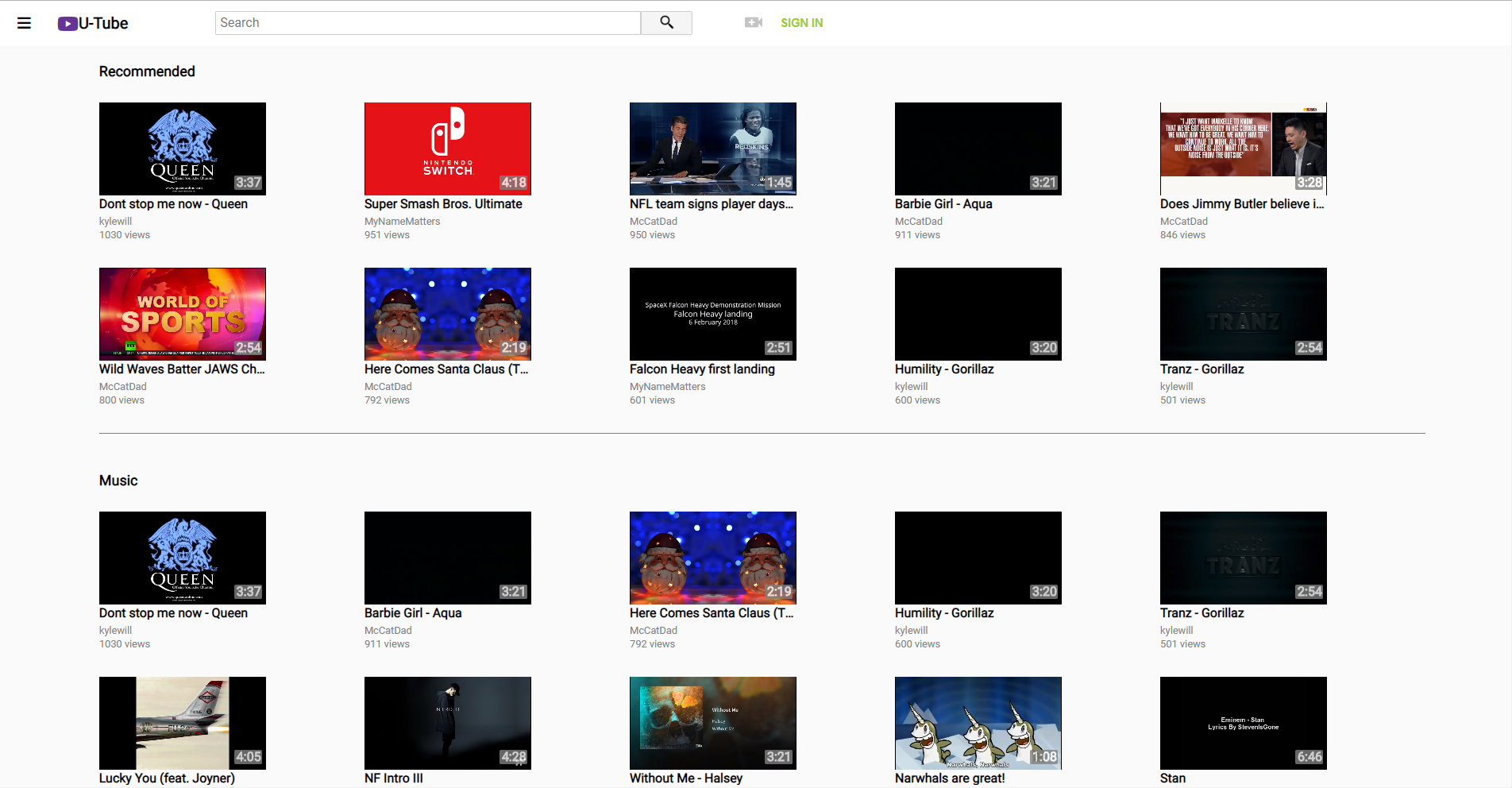Click McCatDad under NFL team video

[x=654, y=222]
